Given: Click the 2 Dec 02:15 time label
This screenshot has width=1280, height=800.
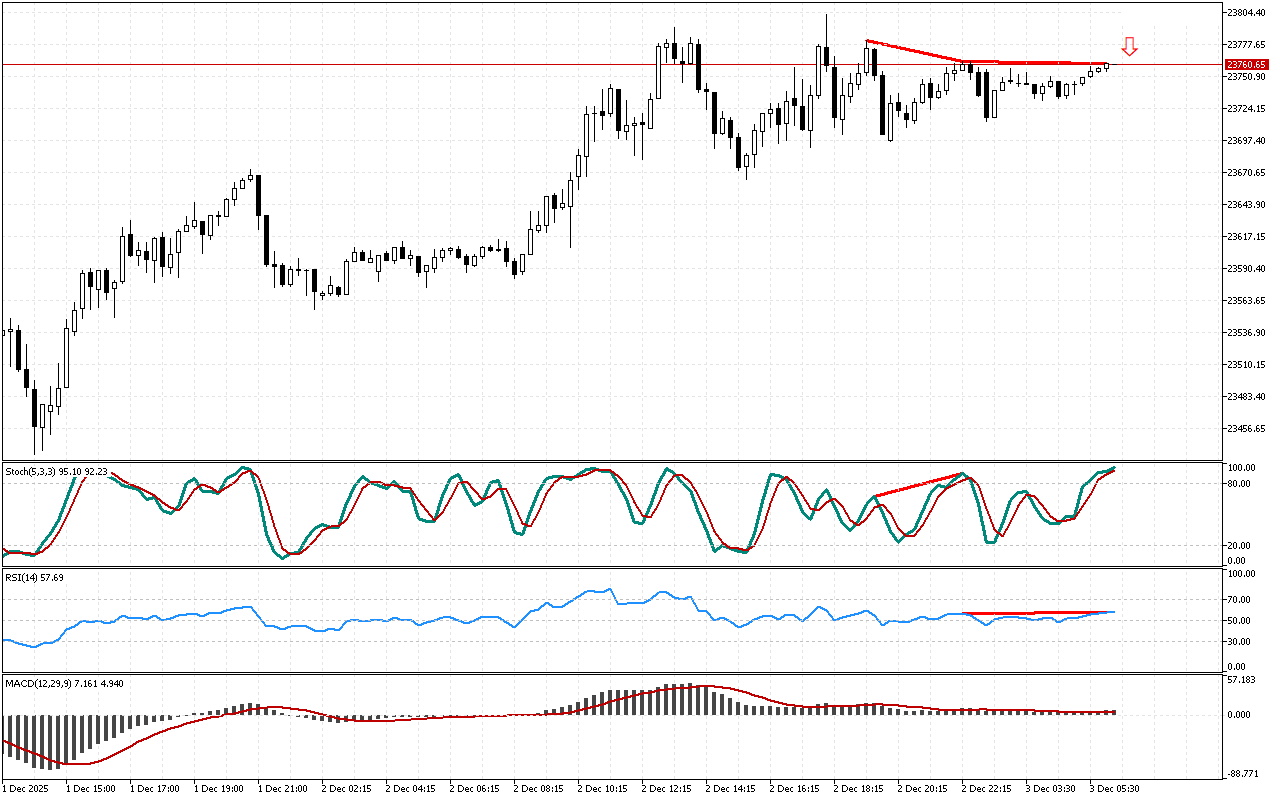Looking at the screenshot, I should pyautogui.click(x=346, y=789).
